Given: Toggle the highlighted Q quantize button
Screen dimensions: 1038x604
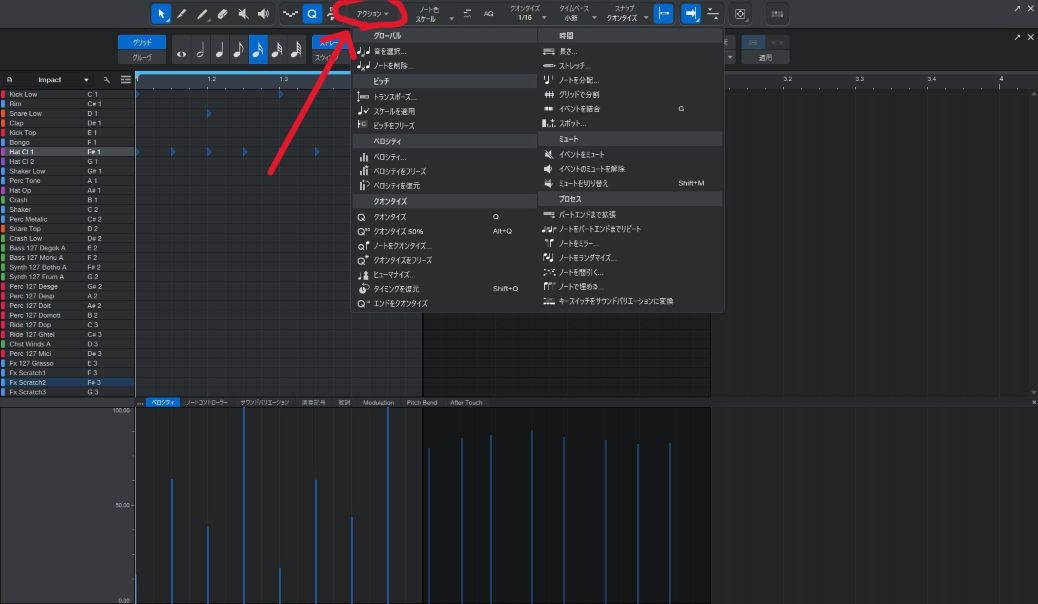Looking at the screenshot, I should click(312, 14).
